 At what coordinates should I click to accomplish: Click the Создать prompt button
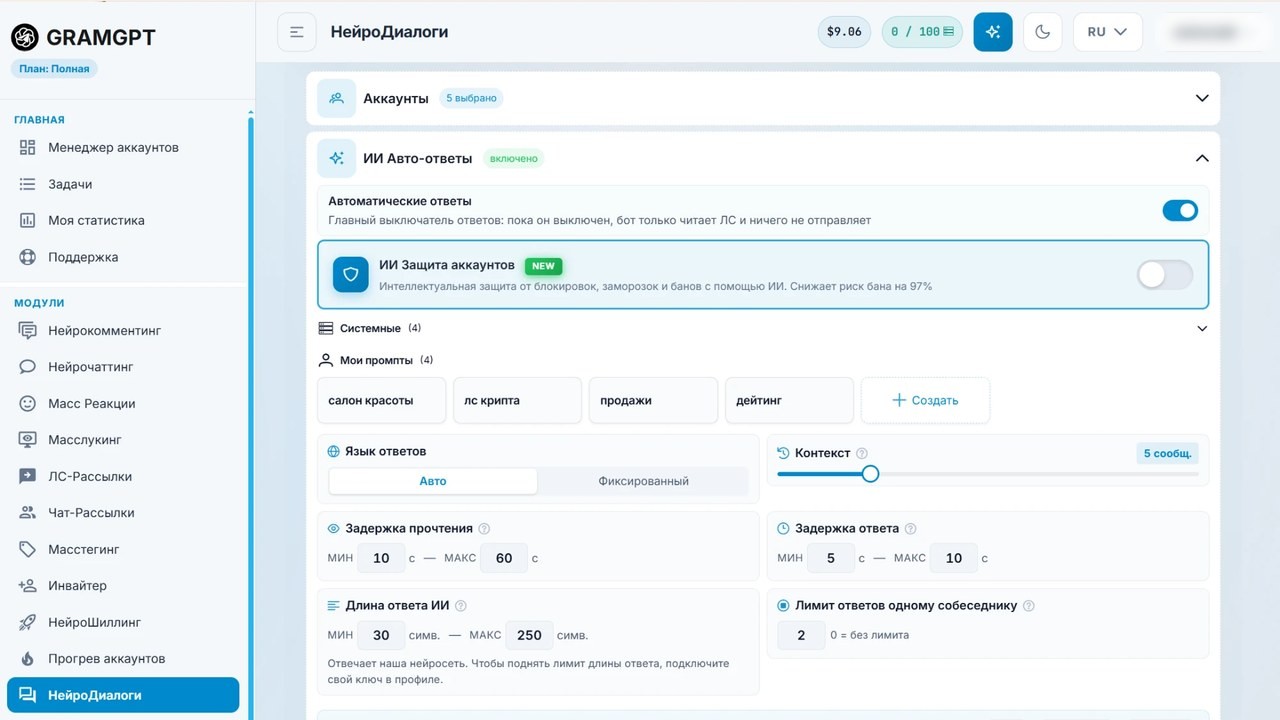tap(925, 400)
